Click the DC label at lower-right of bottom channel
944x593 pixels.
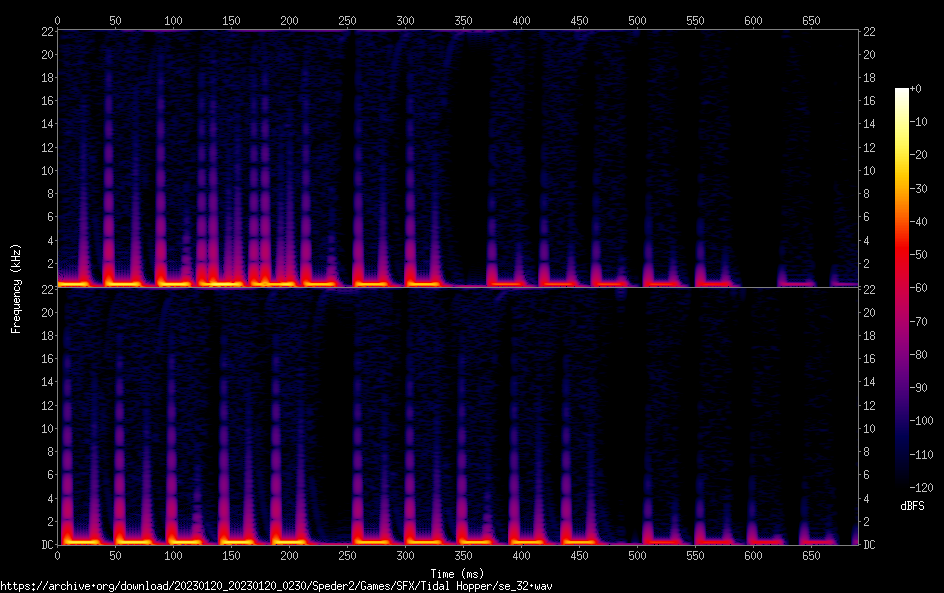(x=870, y=545)
